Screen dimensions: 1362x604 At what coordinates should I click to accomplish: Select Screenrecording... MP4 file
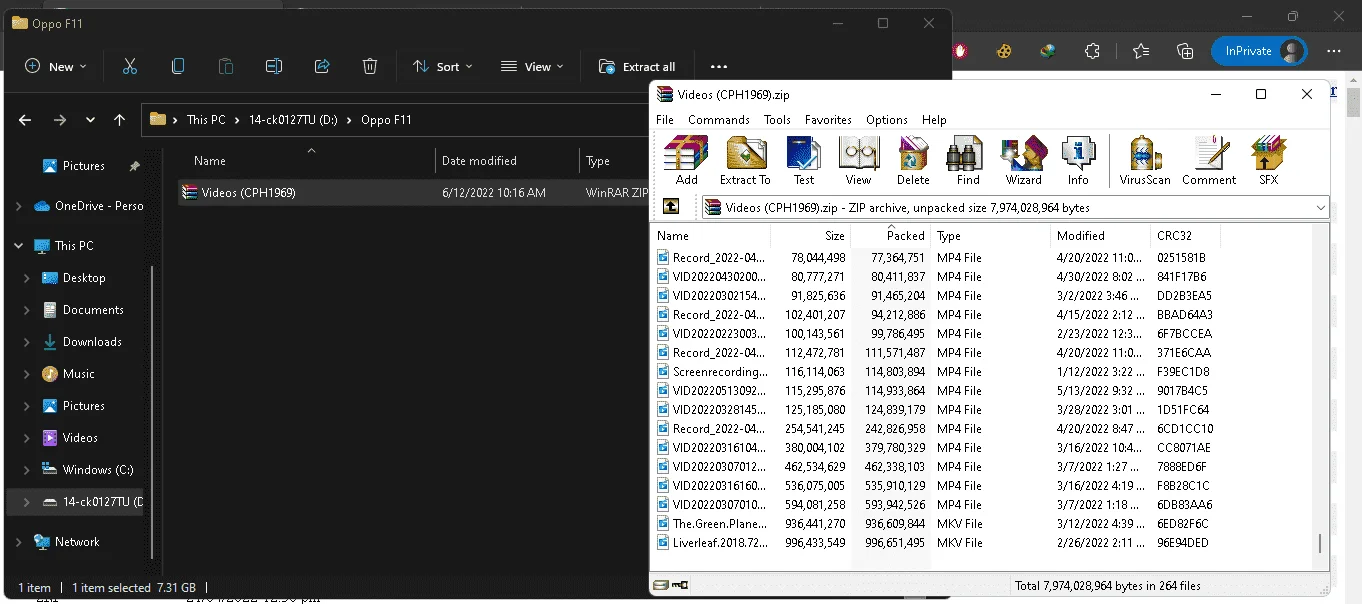[720, 372]
